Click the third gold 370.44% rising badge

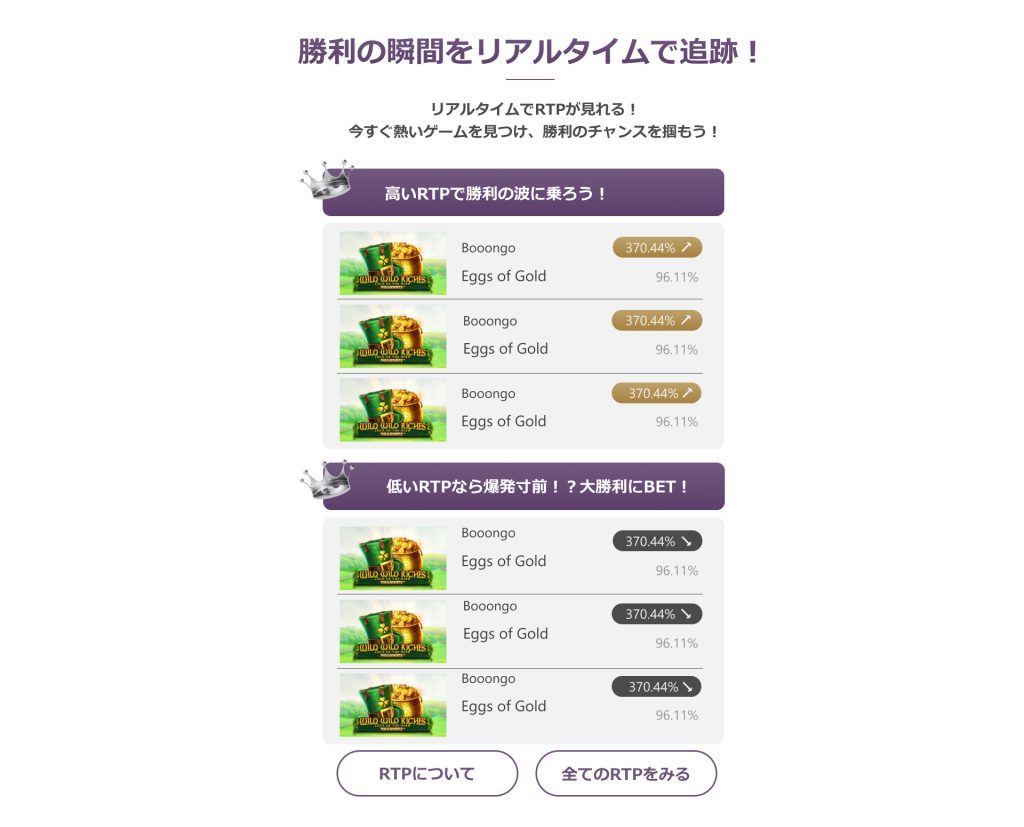coord(656,393)
